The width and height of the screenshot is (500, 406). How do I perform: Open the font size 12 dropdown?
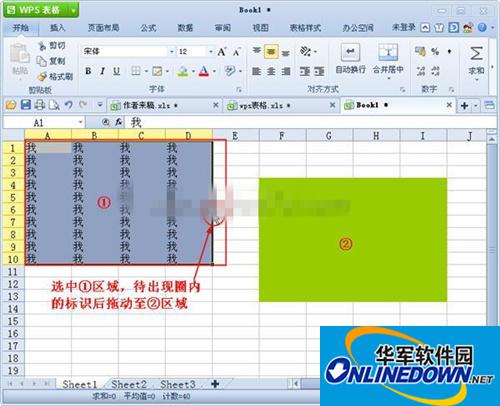coord(211,52)
